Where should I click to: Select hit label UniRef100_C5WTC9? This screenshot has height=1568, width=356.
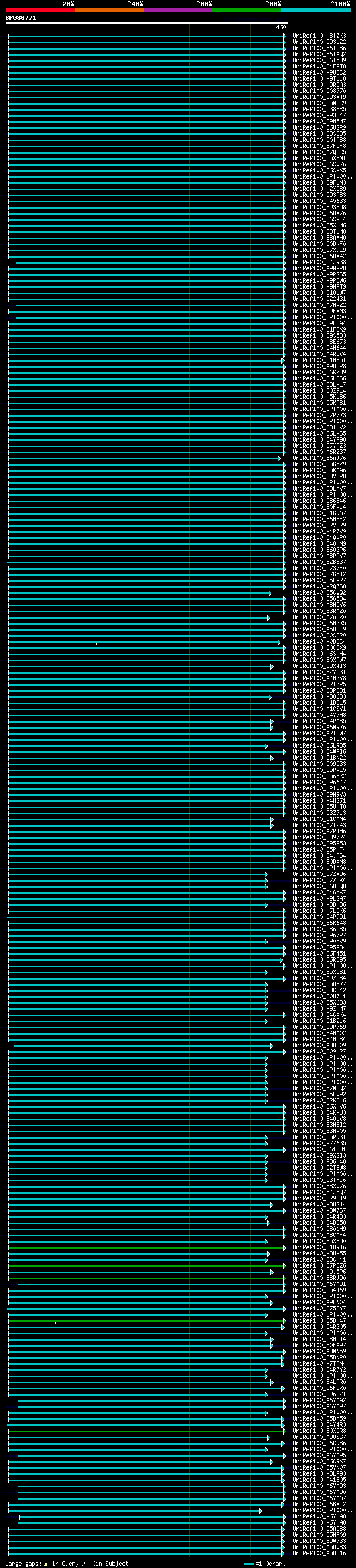(319, 103)
